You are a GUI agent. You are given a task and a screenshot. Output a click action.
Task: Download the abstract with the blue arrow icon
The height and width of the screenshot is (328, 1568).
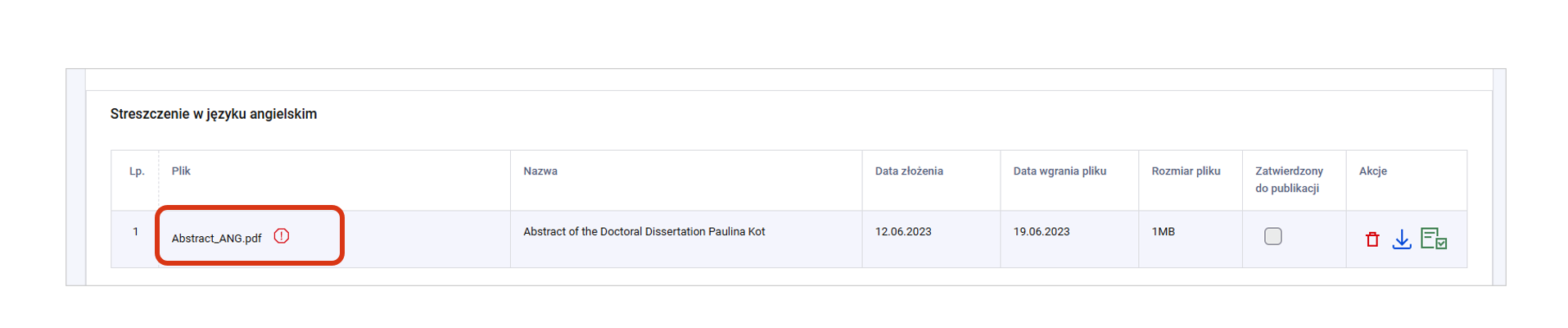click(1402, 239)
